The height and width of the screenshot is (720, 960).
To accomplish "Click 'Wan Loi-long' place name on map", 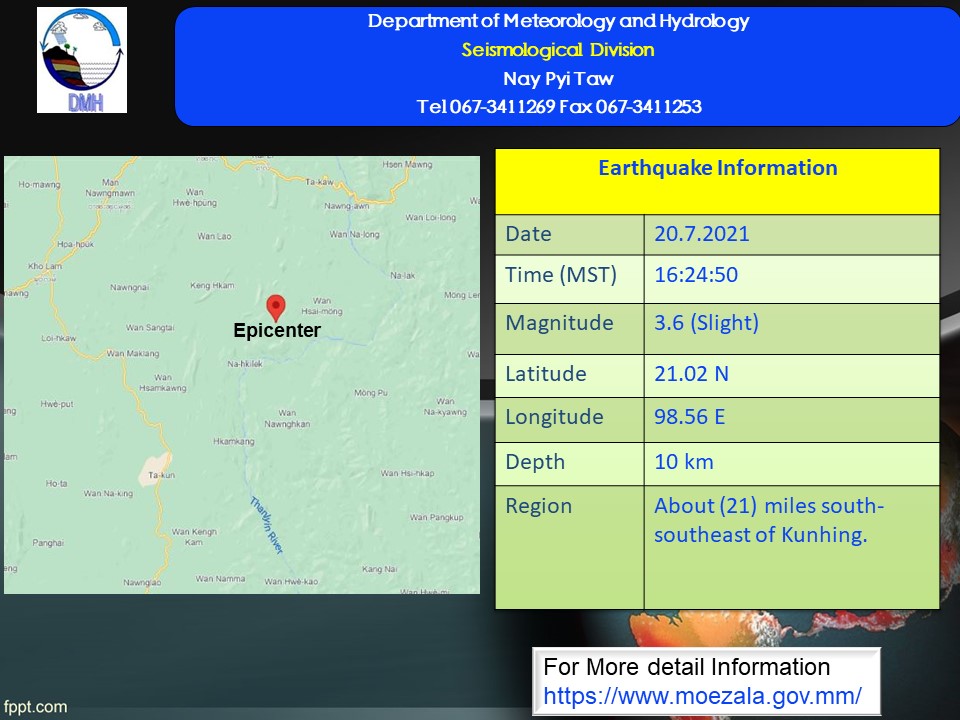I will tap(431, 217).
